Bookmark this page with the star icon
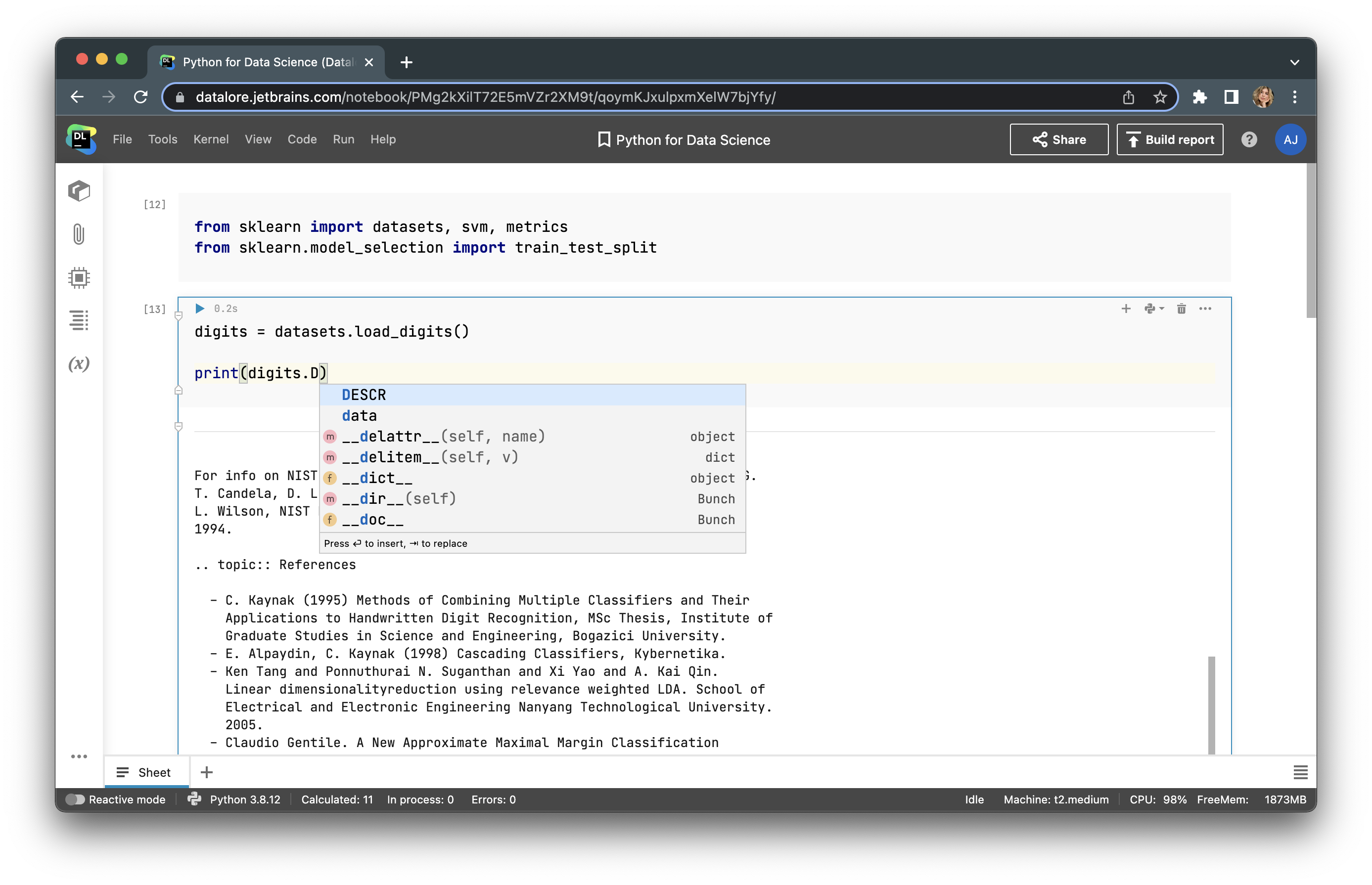Viewport: 1372px width, 885px height. 1160,97
